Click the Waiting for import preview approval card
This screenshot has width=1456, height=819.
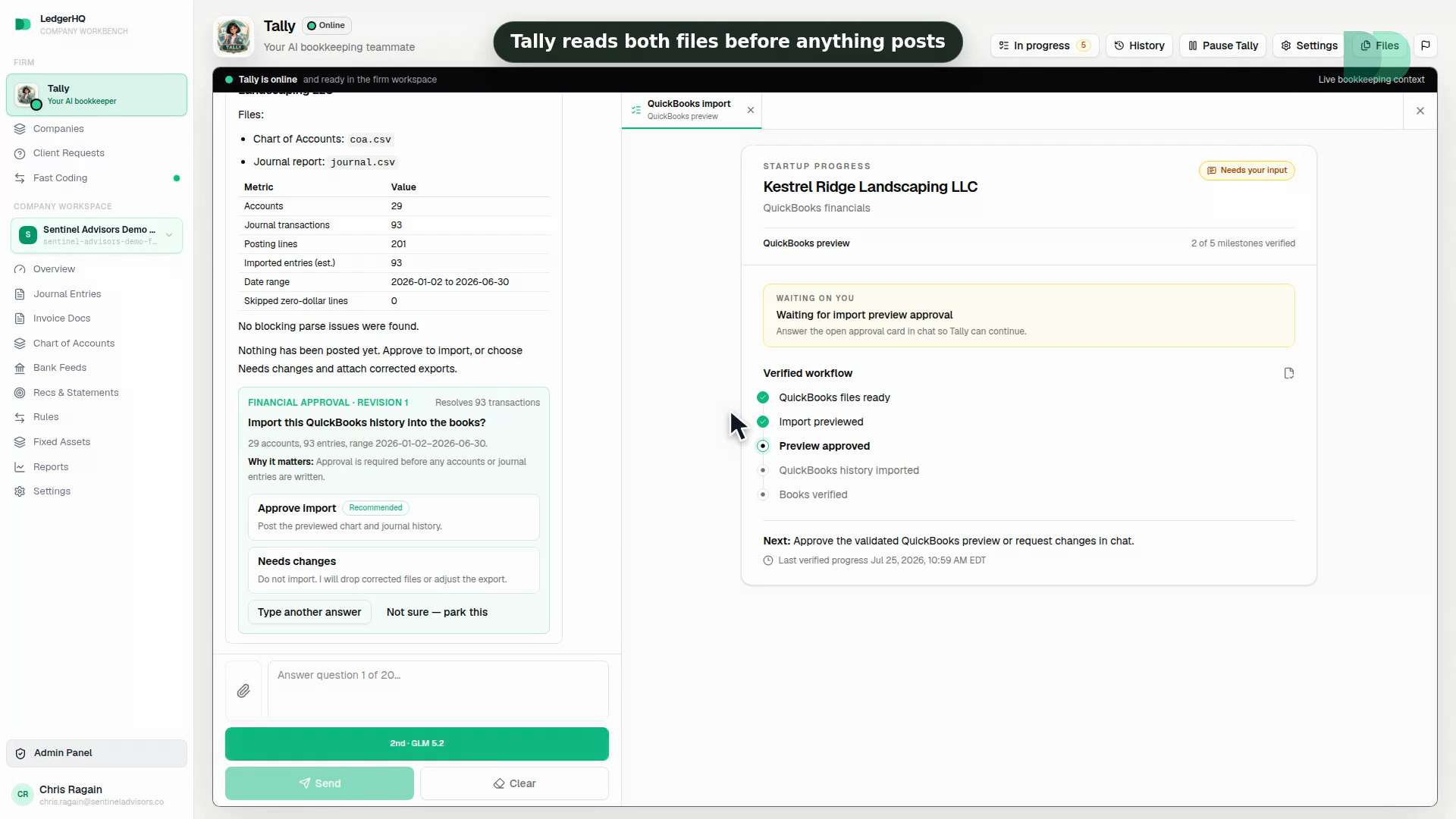pos(1028,315)
